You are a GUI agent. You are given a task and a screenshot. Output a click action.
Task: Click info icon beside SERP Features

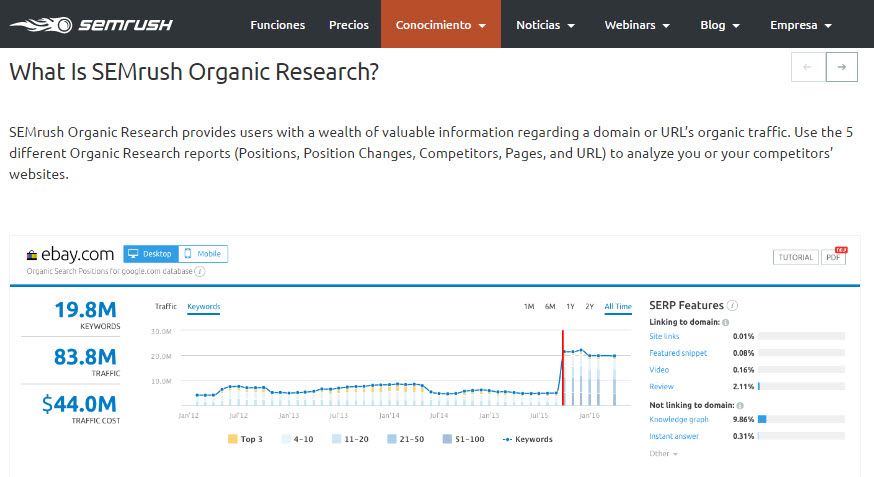[x=732, y=305]
